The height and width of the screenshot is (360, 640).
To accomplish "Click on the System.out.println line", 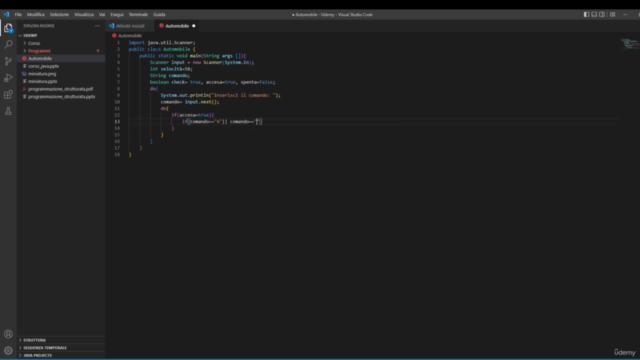I will pyautogui.click(x=220, y=95).
